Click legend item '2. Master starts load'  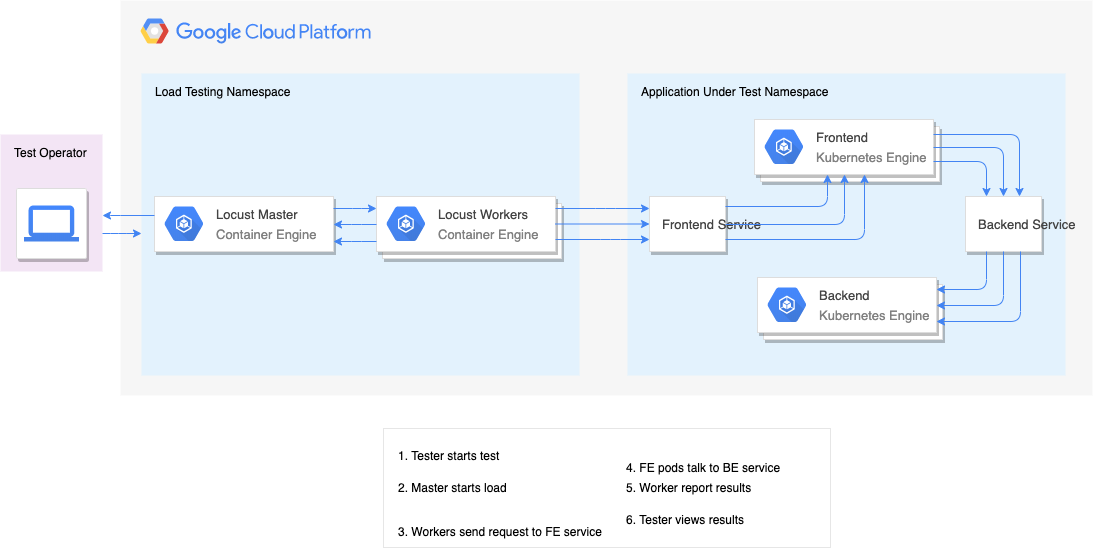pos(452,488)
